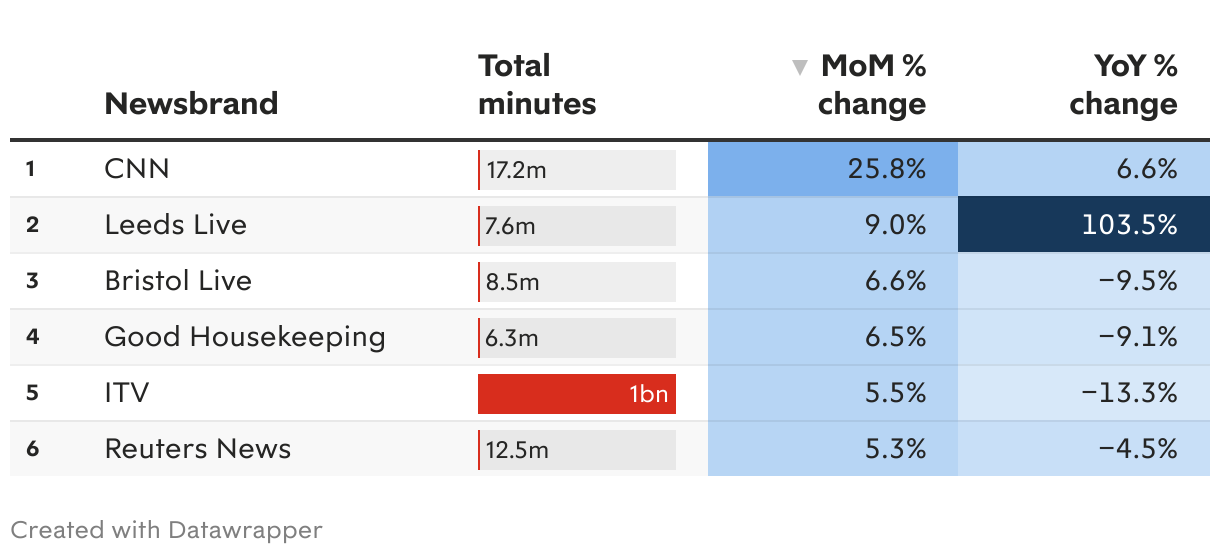1220x554 pixels.
Task: Click the Reuters News brand name
Action: (x=198, y=449)
